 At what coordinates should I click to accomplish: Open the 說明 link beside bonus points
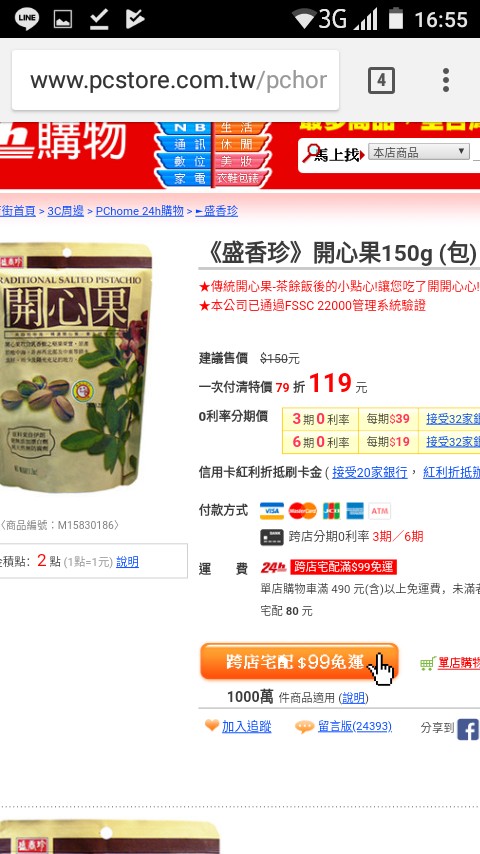coord(127,562)
